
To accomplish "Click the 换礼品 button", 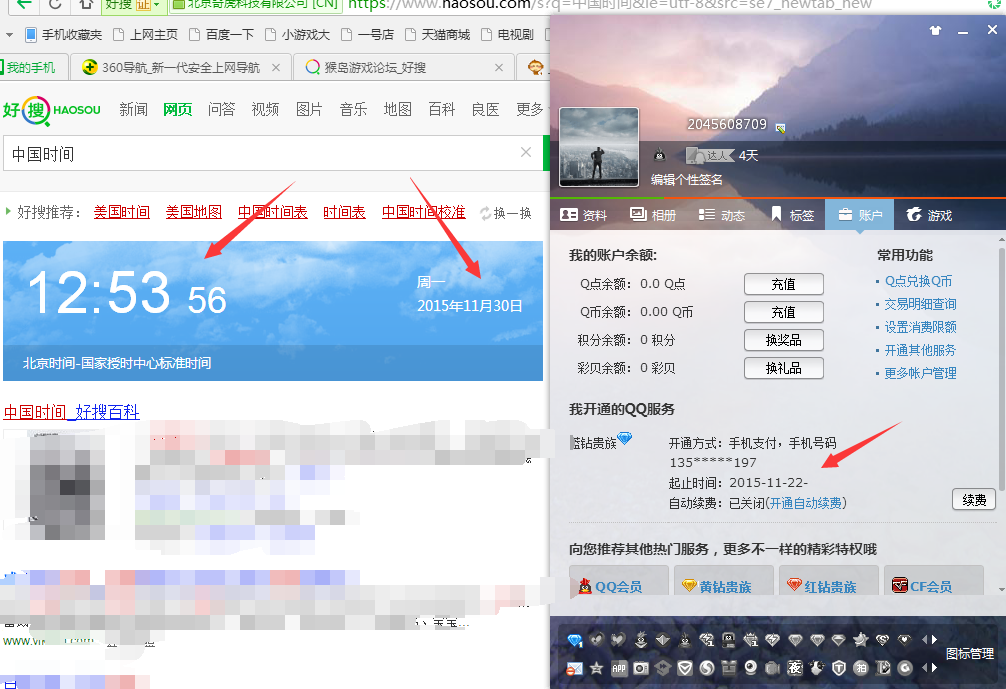I will click(x=783, y=368).
